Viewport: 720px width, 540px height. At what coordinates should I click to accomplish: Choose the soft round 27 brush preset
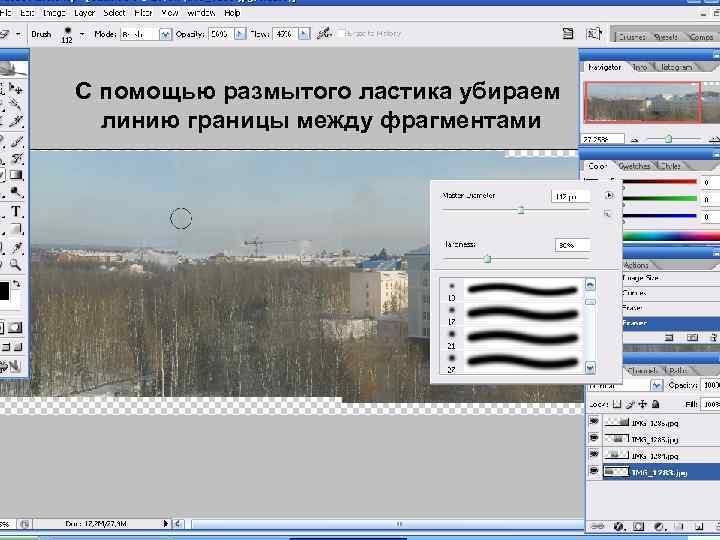point(511,363)
